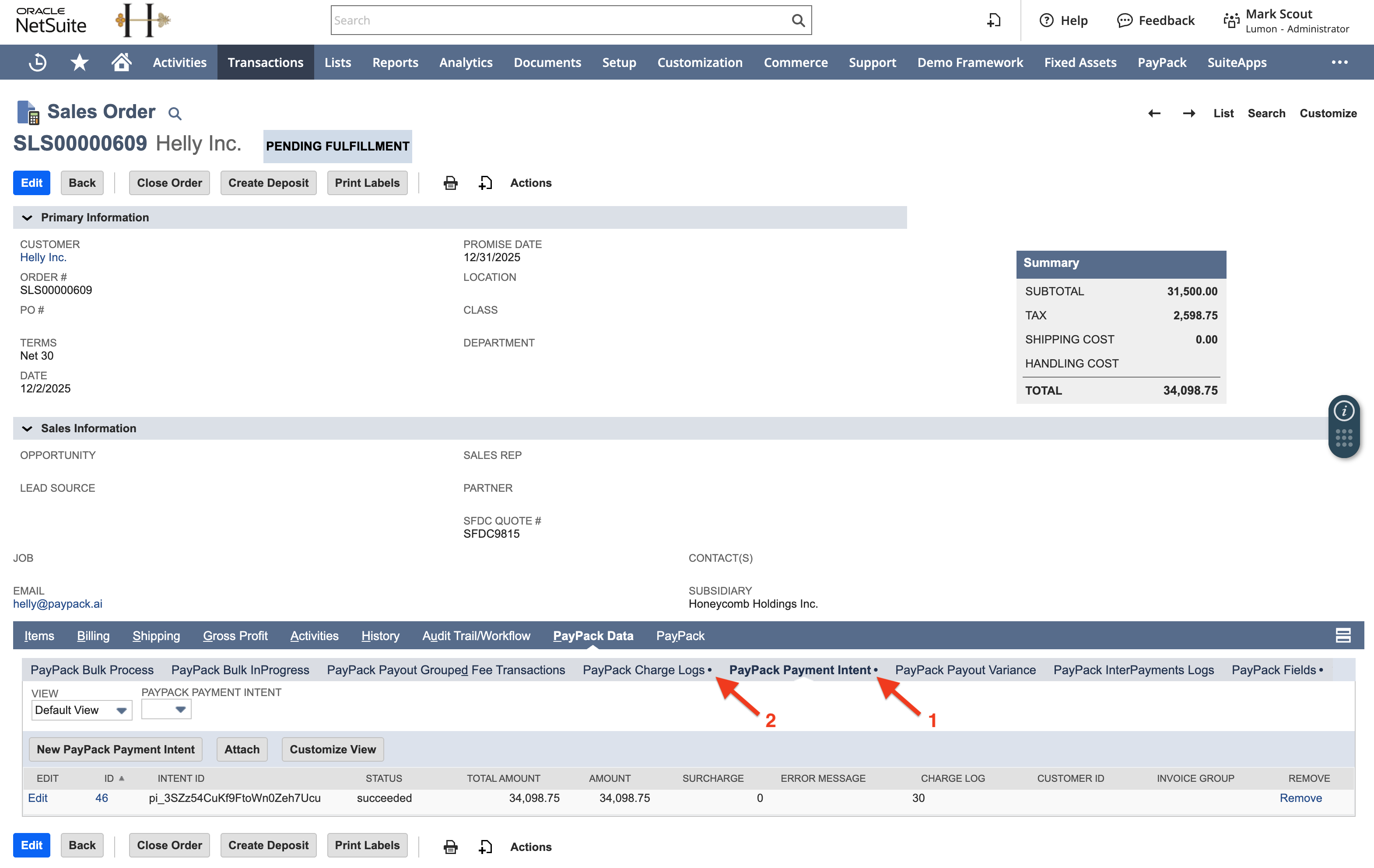Viewport: 1374px width, 868px height.
Task: Click the printer icon beside Print Labels
Action: click(x=450, y=183)
